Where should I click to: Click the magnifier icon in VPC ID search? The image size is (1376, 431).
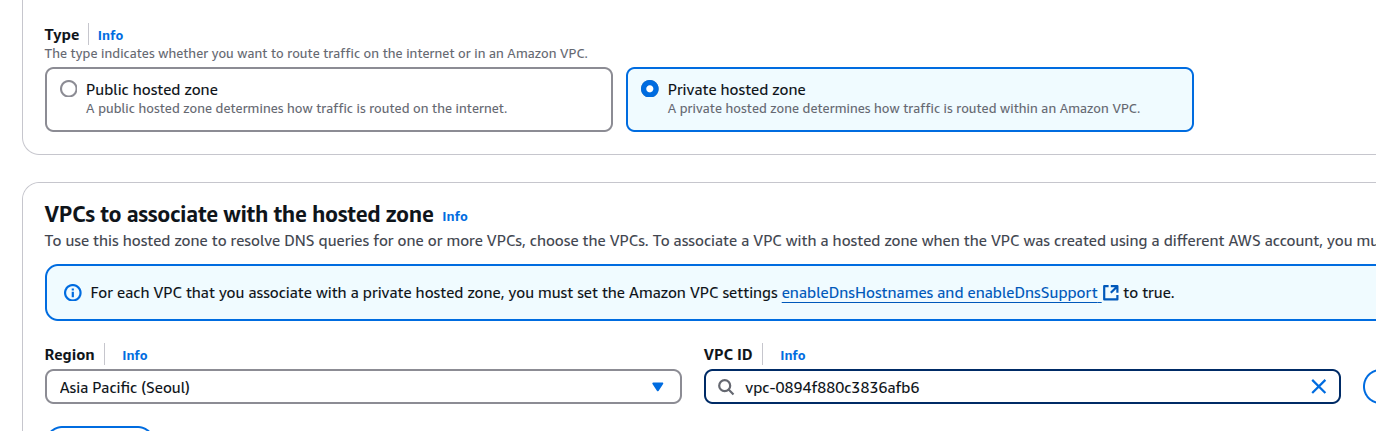tap(726, 387)
